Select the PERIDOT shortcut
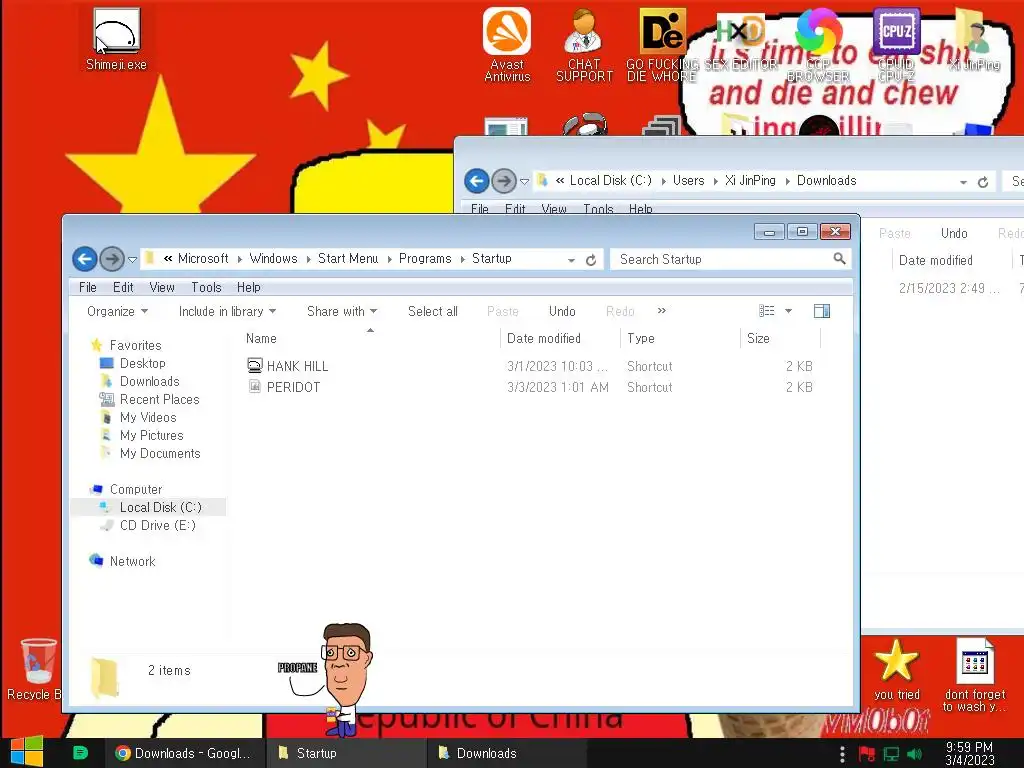Image resolution: width=1024 pixels, height=768 pixels. [284, 387]
